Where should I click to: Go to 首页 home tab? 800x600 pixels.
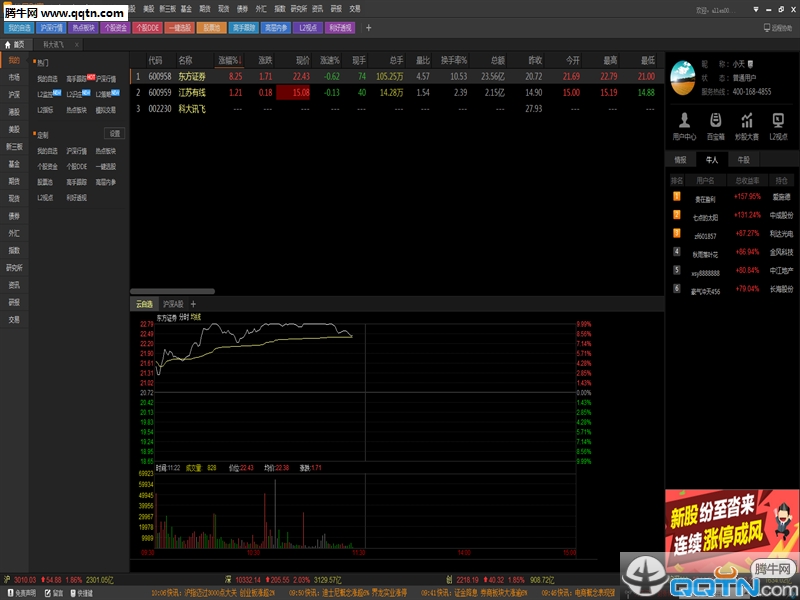pyautogui.click(x=15, y=45)
